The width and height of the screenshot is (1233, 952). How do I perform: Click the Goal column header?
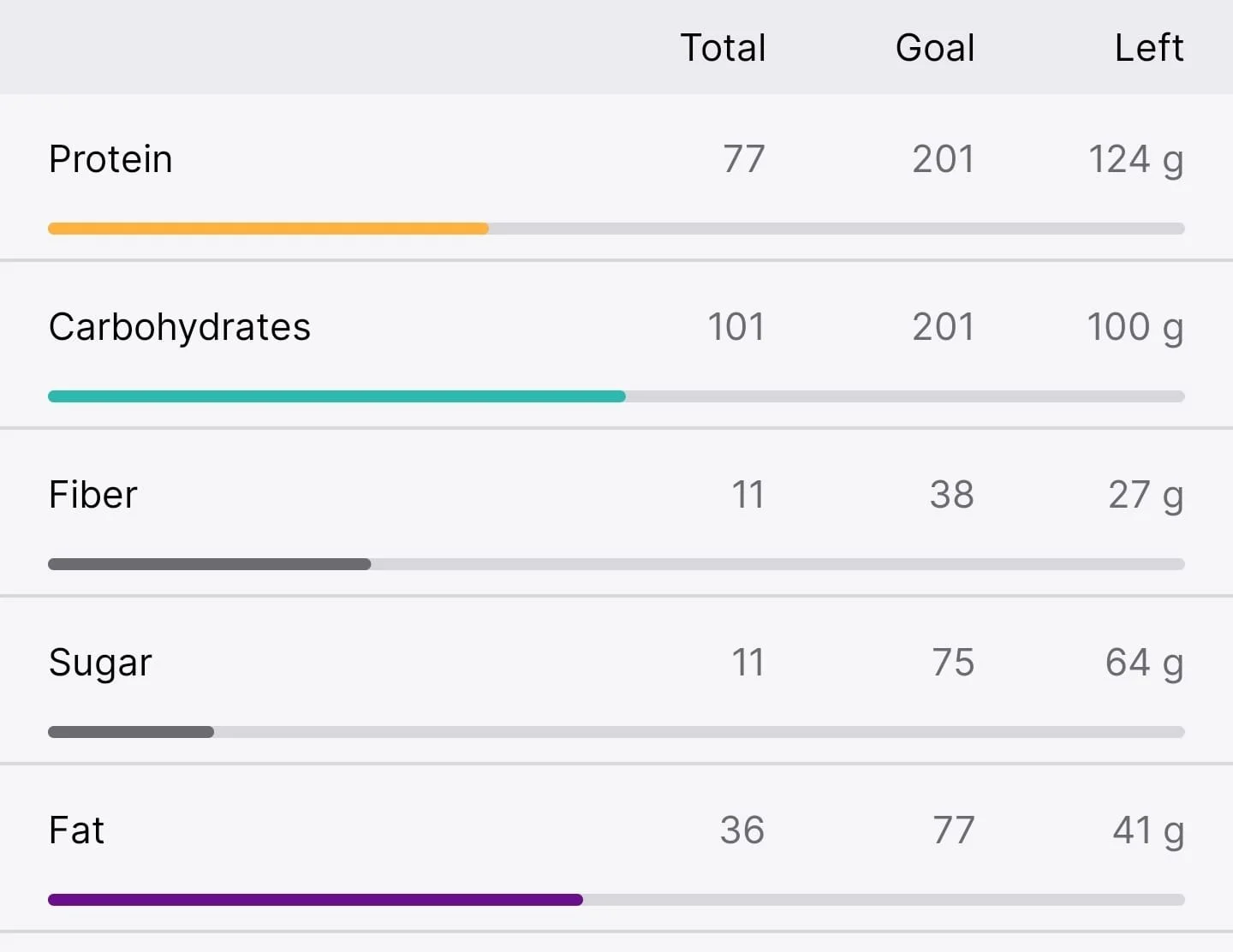(x=935, y=48)
